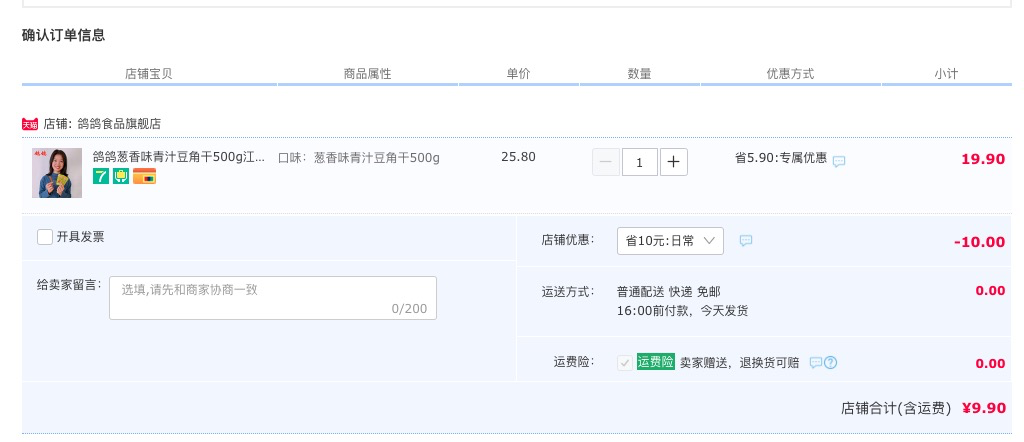Click the subtotal 19.90
Image resolution: width=1024 pixels, height=442 pixels.
tap(983, 159)
